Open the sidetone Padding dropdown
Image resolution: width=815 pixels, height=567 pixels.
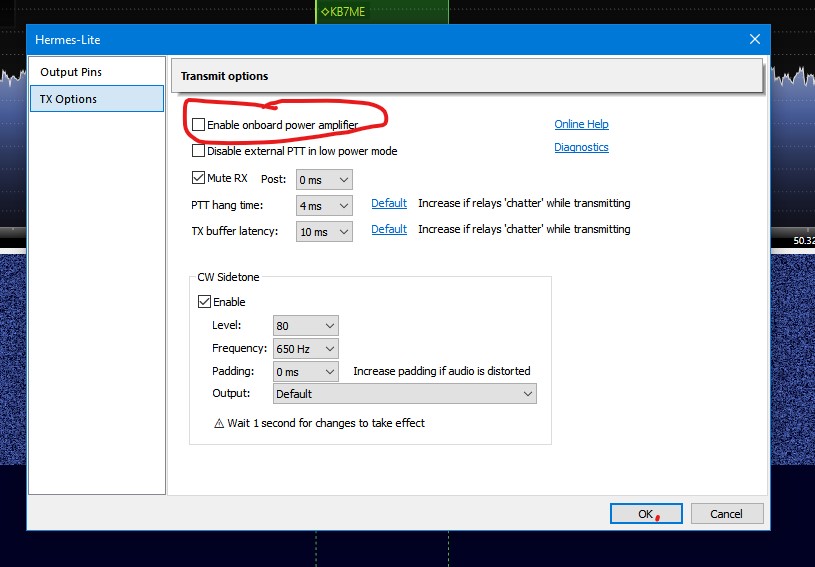click(x=306, y=372)
